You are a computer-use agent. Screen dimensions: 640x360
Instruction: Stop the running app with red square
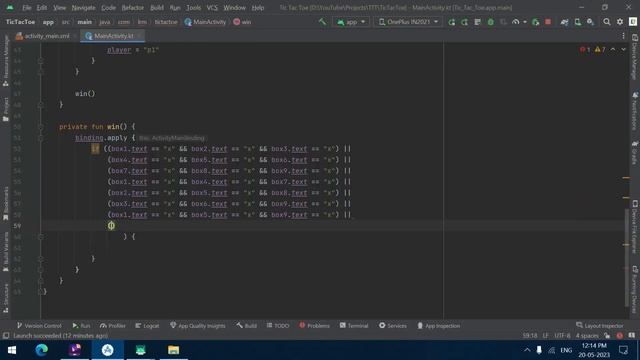(x=548, y=22)
